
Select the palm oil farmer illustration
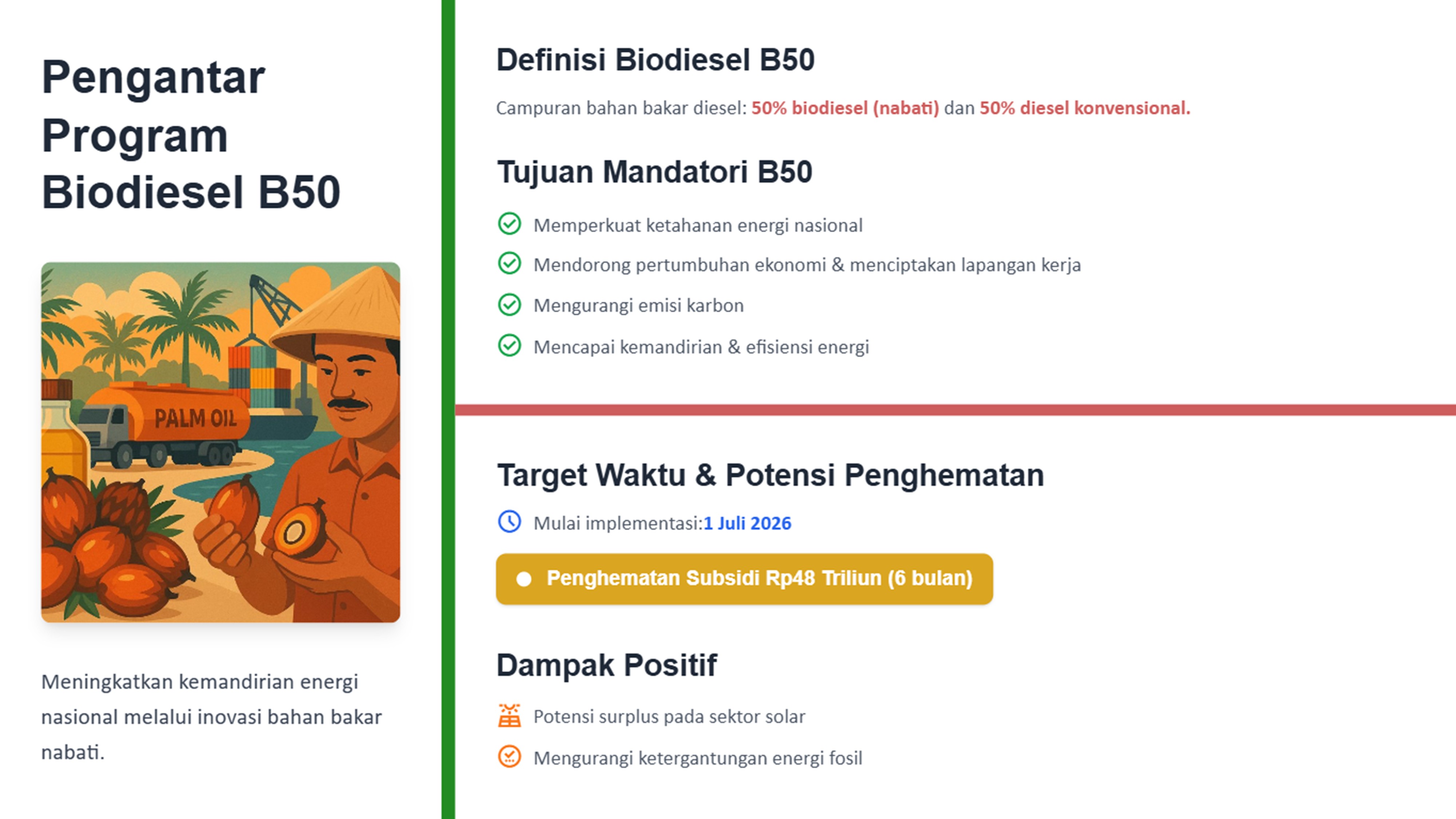[x=221, y=442]
